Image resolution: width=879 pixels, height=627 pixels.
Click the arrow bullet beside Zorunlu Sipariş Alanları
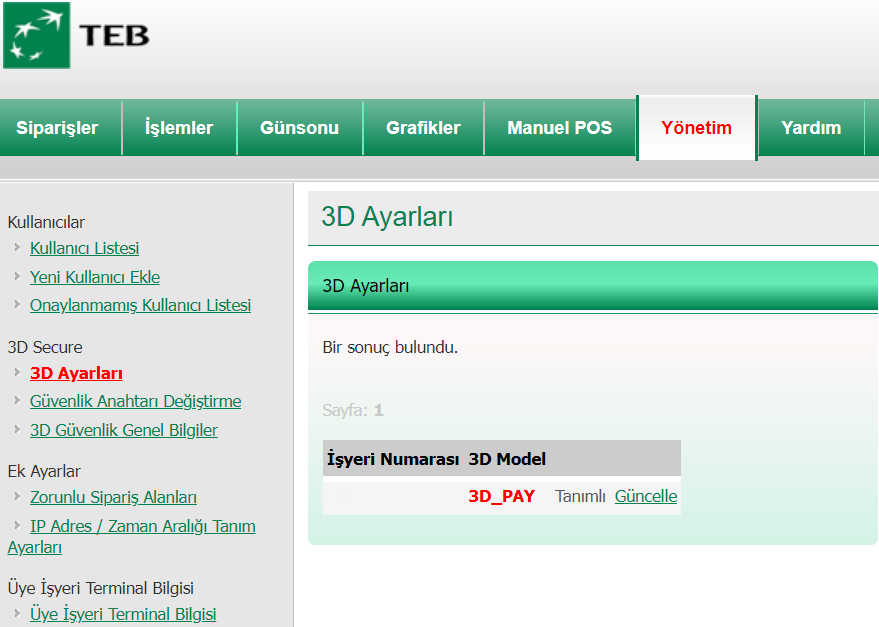pyautogui.click(x=17, y=496)
